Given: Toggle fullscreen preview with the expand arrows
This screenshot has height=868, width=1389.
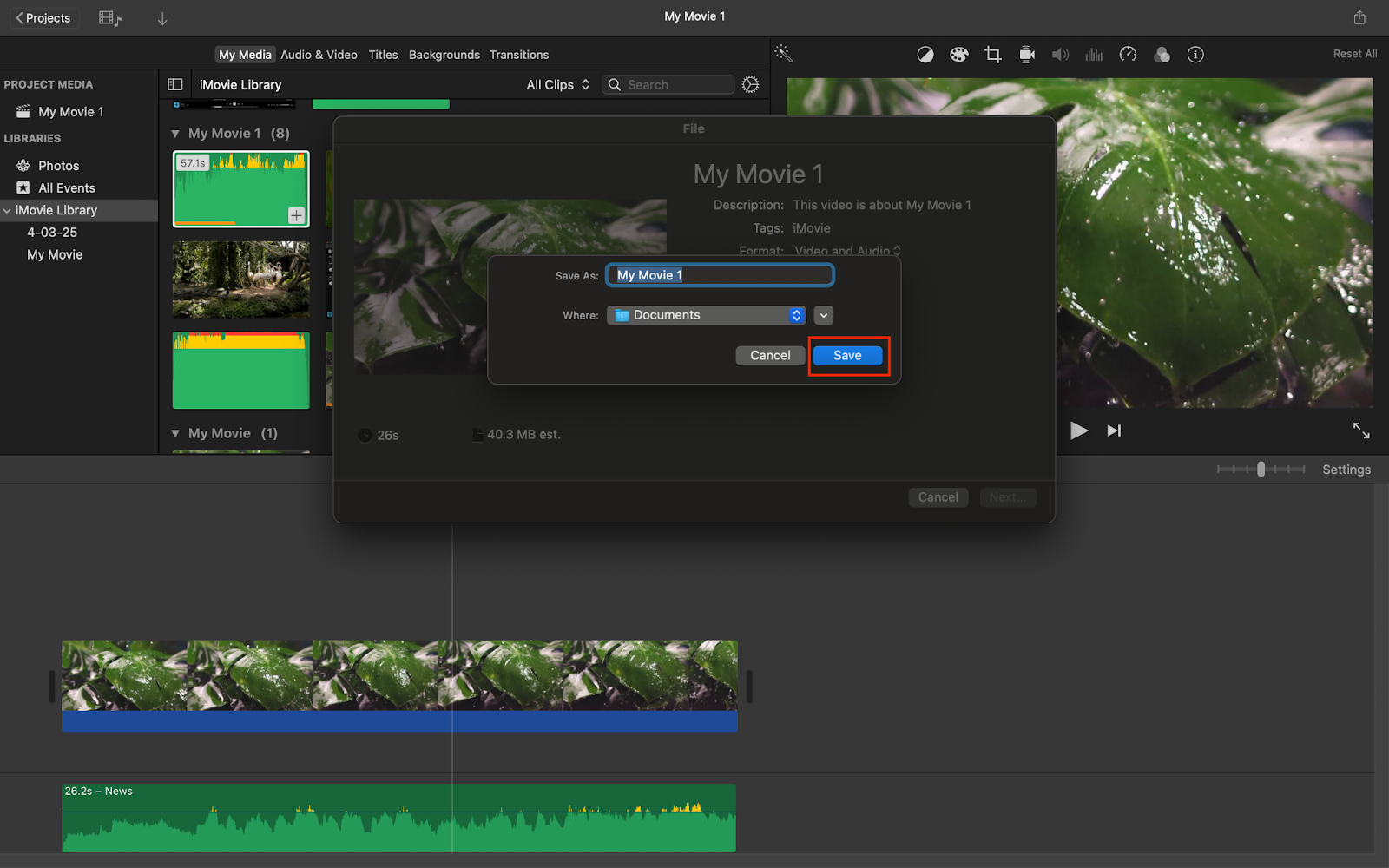Looking at the screenshot, I should [x=1360, y=431].
